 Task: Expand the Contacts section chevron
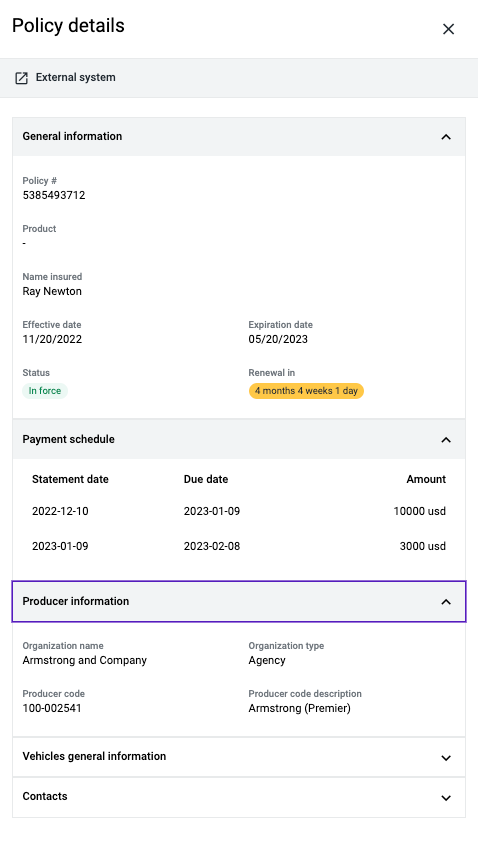point(446,798)
